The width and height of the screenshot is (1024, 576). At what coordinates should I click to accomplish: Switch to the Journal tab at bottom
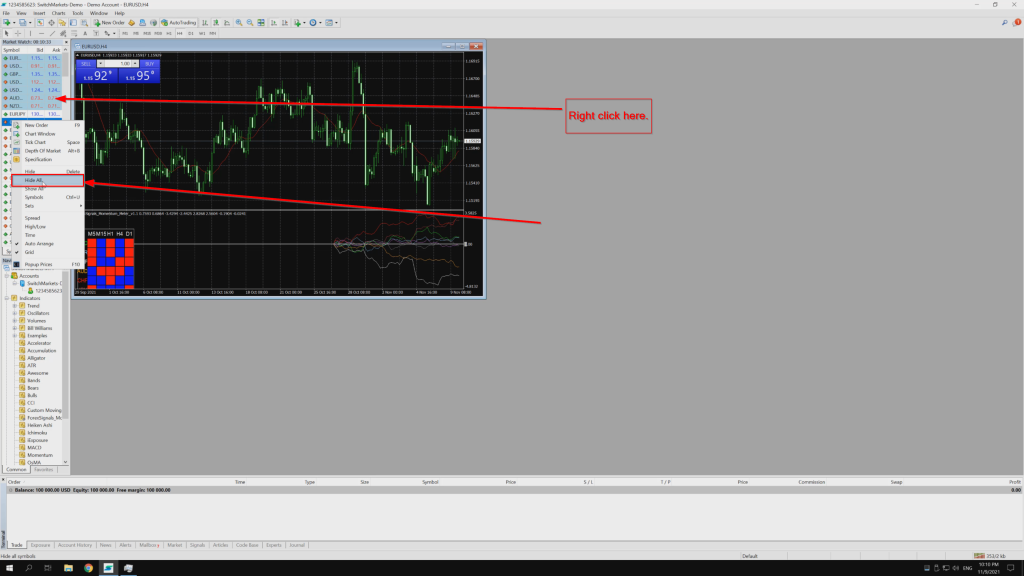(298, 545)
